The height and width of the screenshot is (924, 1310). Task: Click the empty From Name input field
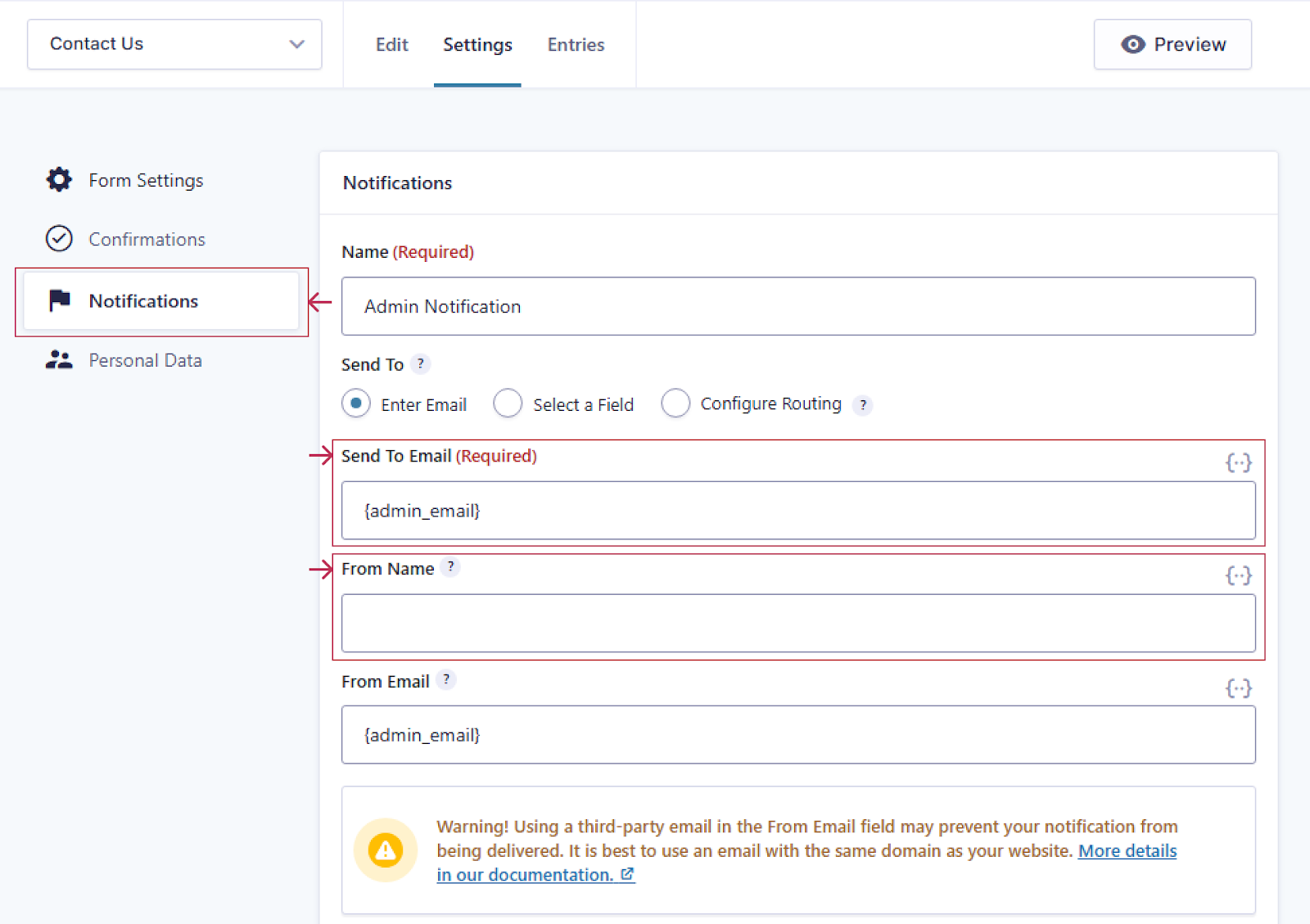point(798,624)
